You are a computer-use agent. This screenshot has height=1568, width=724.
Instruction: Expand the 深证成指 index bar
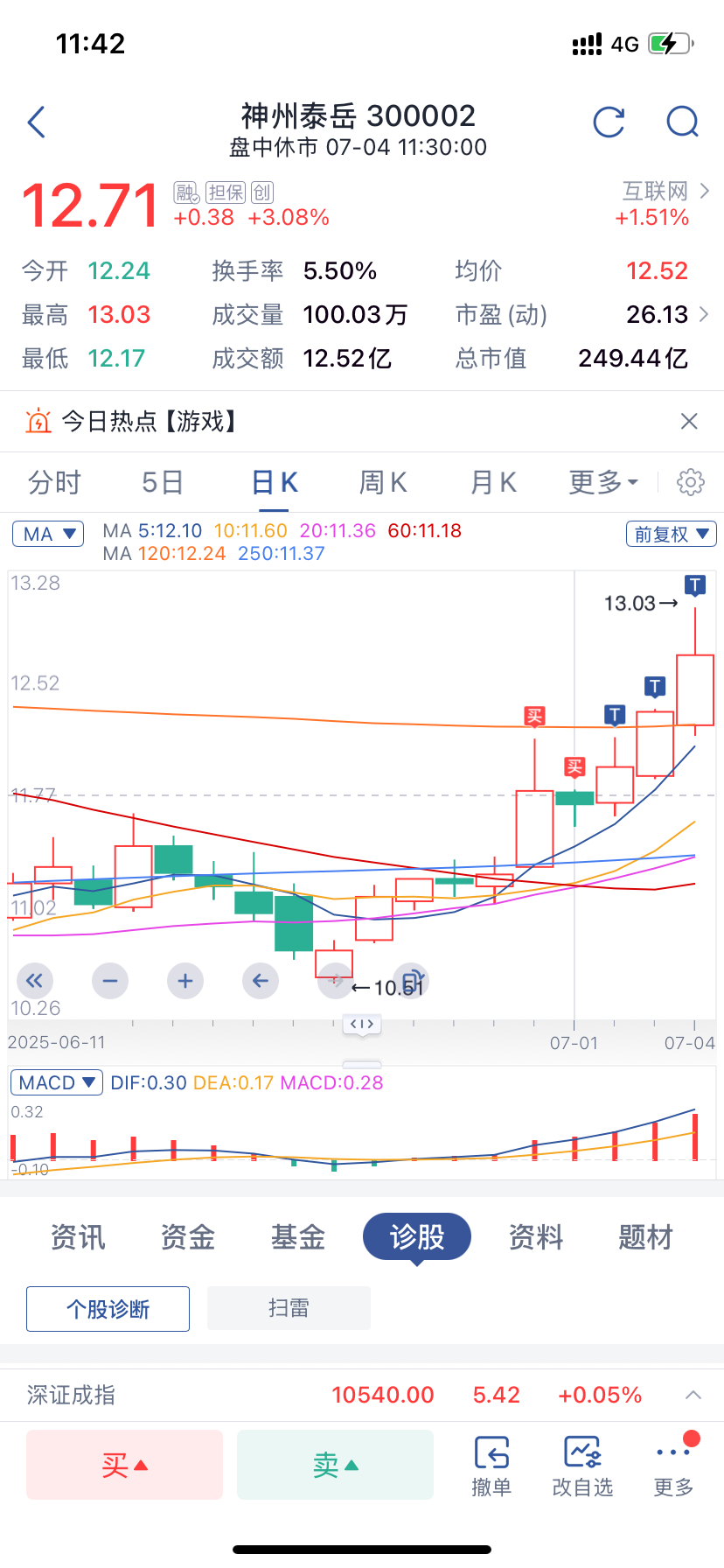[693, 1395]
